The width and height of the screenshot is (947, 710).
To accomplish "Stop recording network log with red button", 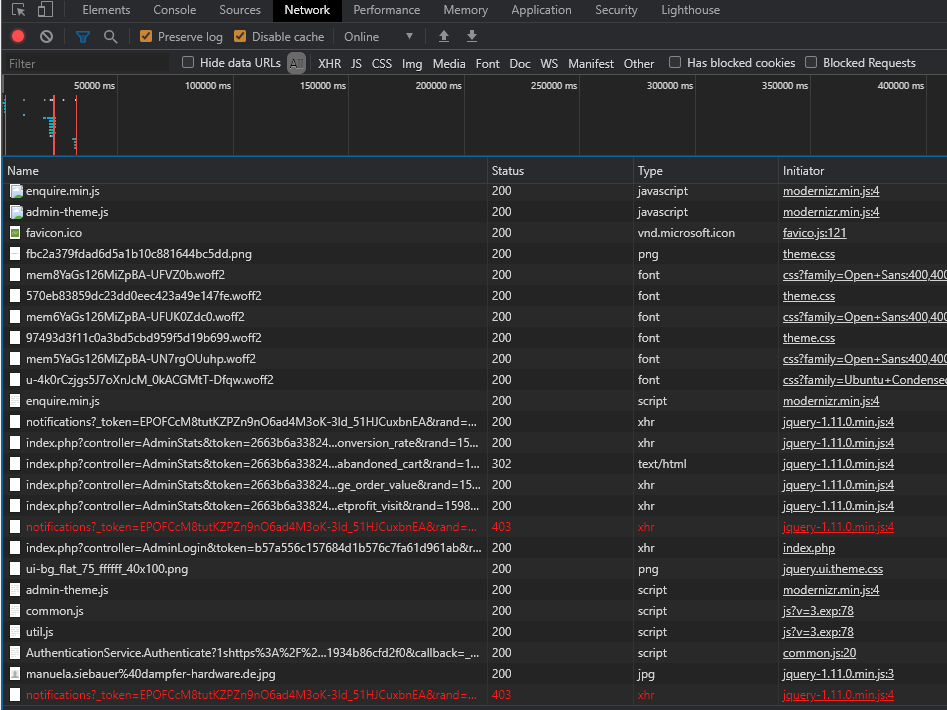I will [18, 37].
